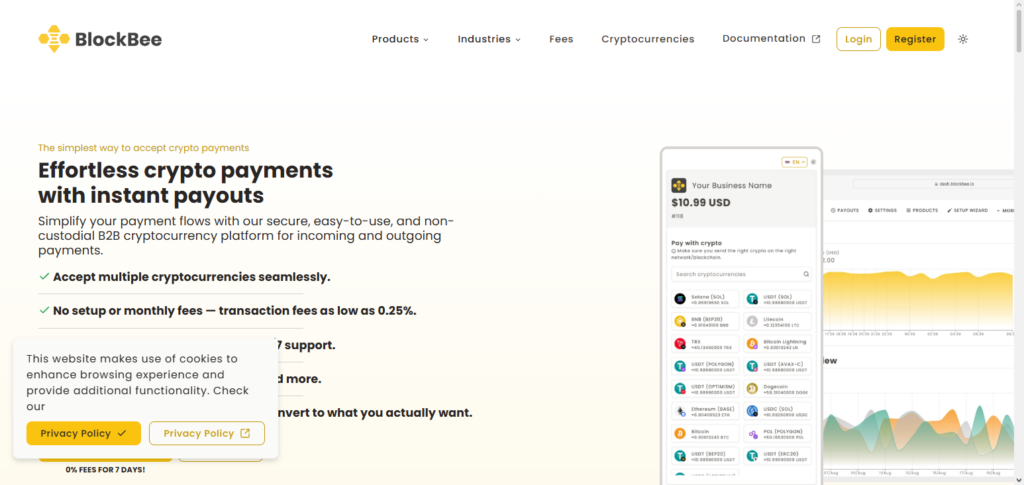
Task: Click the Search cryptocurrencies field
Action: click(x=741, y=274)
